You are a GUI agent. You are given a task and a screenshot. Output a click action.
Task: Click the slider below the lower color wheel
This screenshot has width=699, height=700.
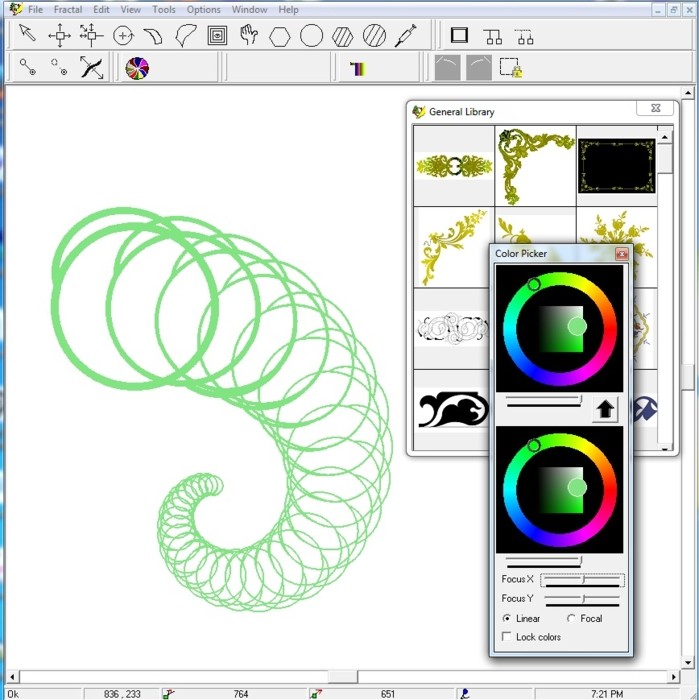(x=544, y=562)
